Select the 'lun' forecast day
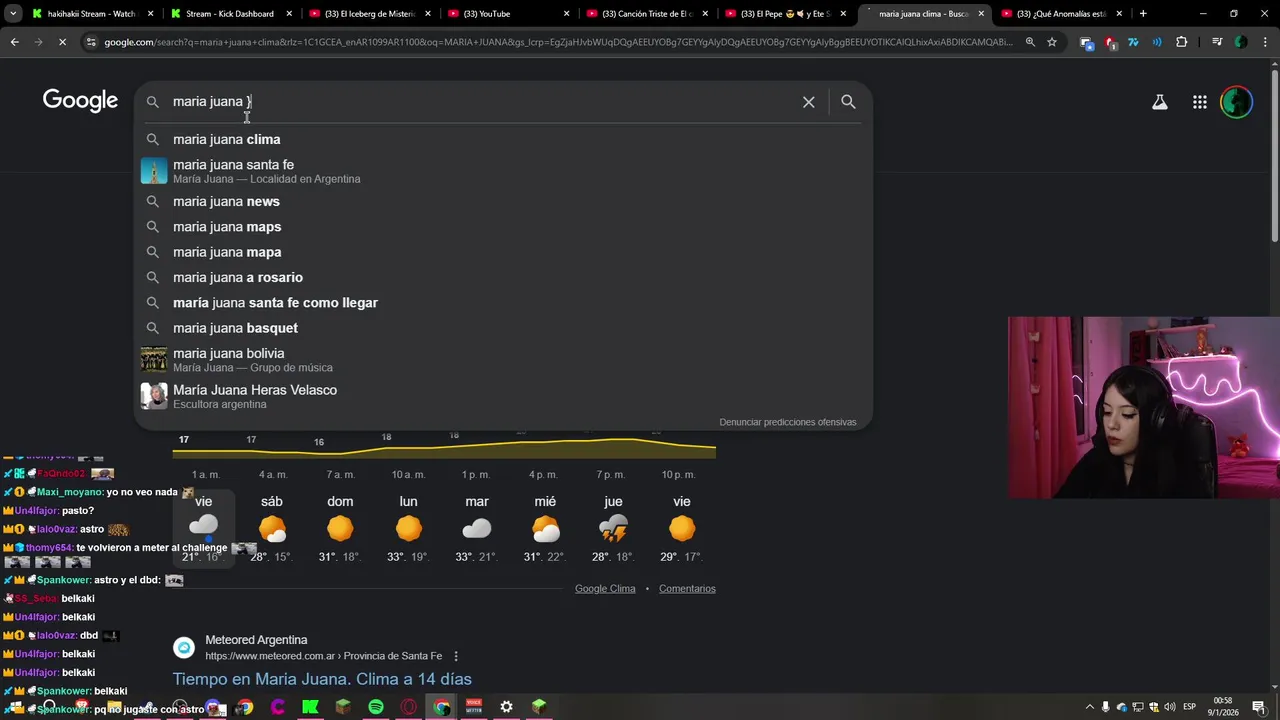The height and width of the screenshot is (720, 1280). (408, 528)
